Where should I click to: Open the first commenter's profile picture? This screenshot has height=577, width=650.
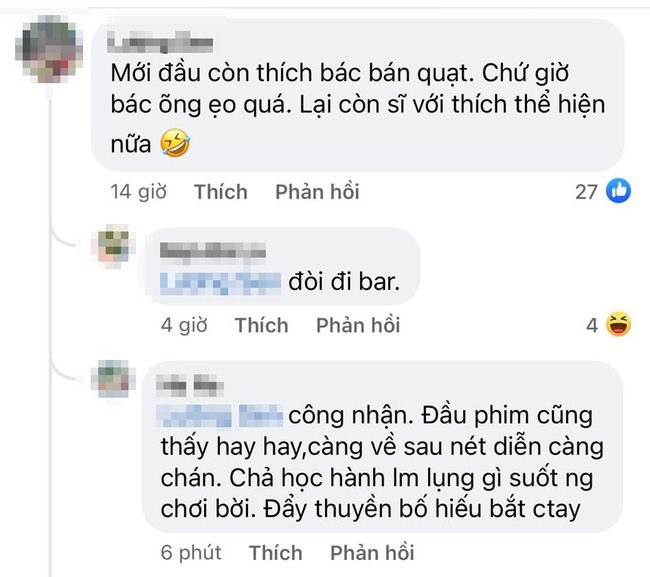coord(49,49)
